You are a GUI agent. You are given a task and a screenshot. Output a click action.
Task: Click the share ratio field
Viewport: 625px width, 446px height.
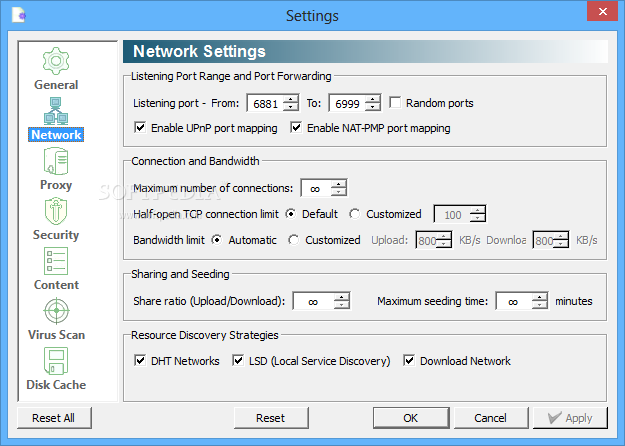(314, 301)
